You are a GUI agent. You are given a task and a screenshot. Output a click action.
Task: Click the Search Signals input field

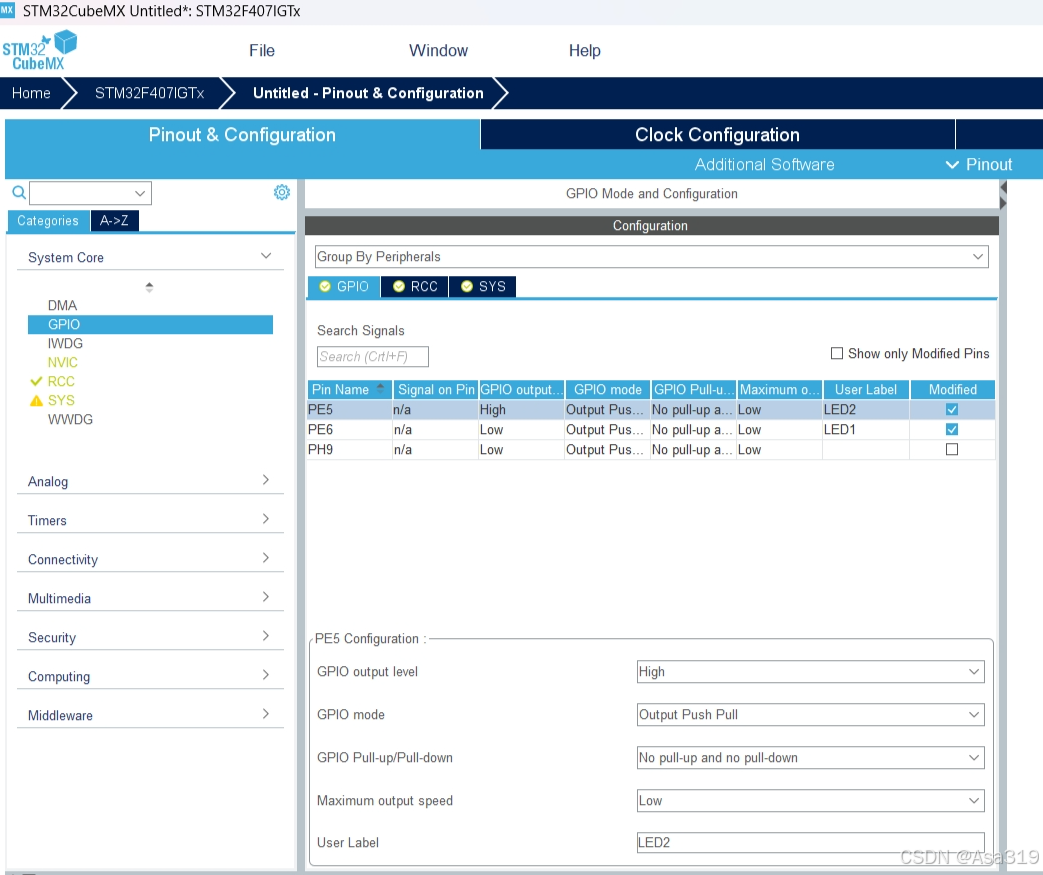coord(372,356)
